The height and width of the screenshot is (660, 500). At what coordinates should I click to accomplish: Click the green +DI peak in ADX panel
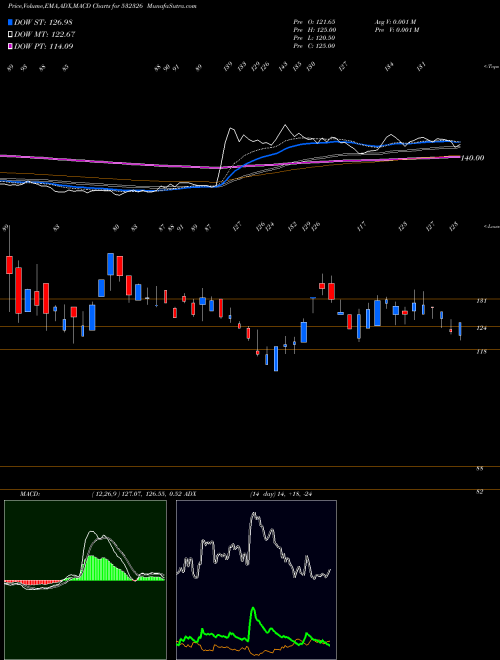(253, 608)
